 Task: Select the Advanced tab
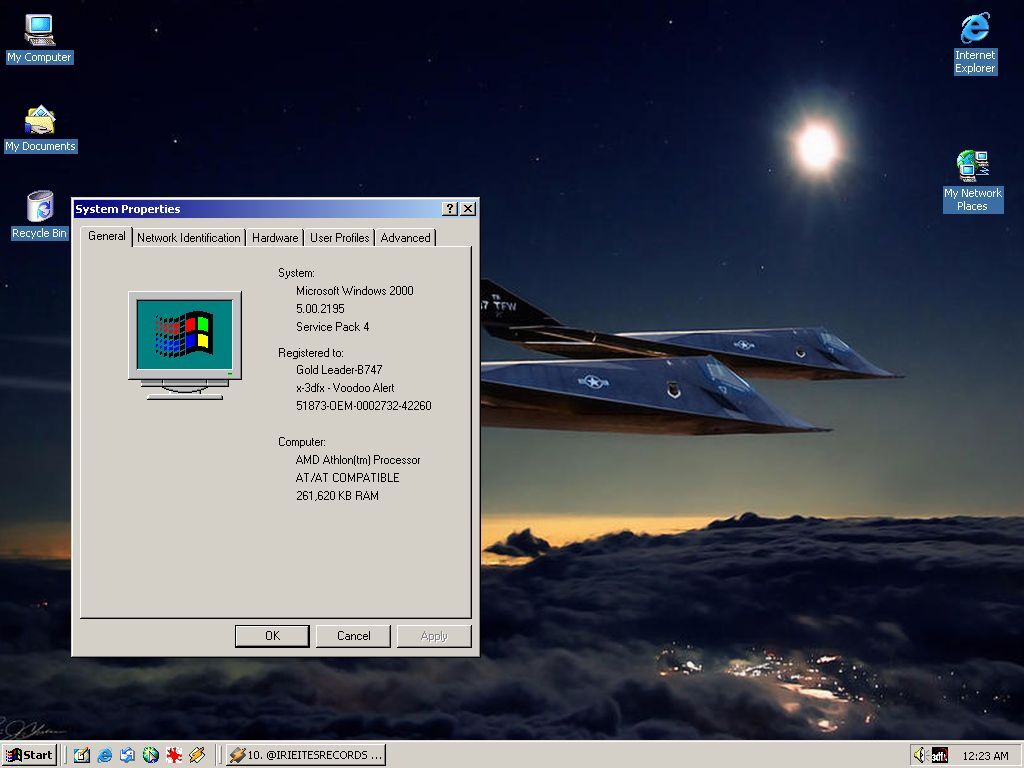pos(405,238)
